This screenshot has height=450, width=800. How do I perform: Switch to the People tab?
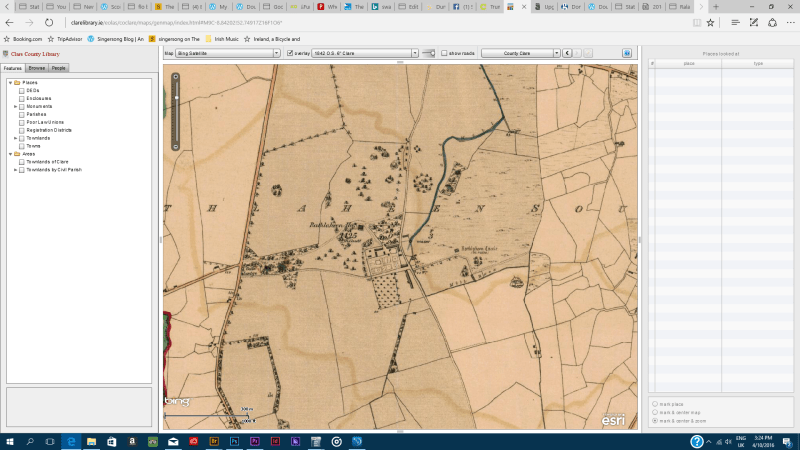tap(59, 68)
